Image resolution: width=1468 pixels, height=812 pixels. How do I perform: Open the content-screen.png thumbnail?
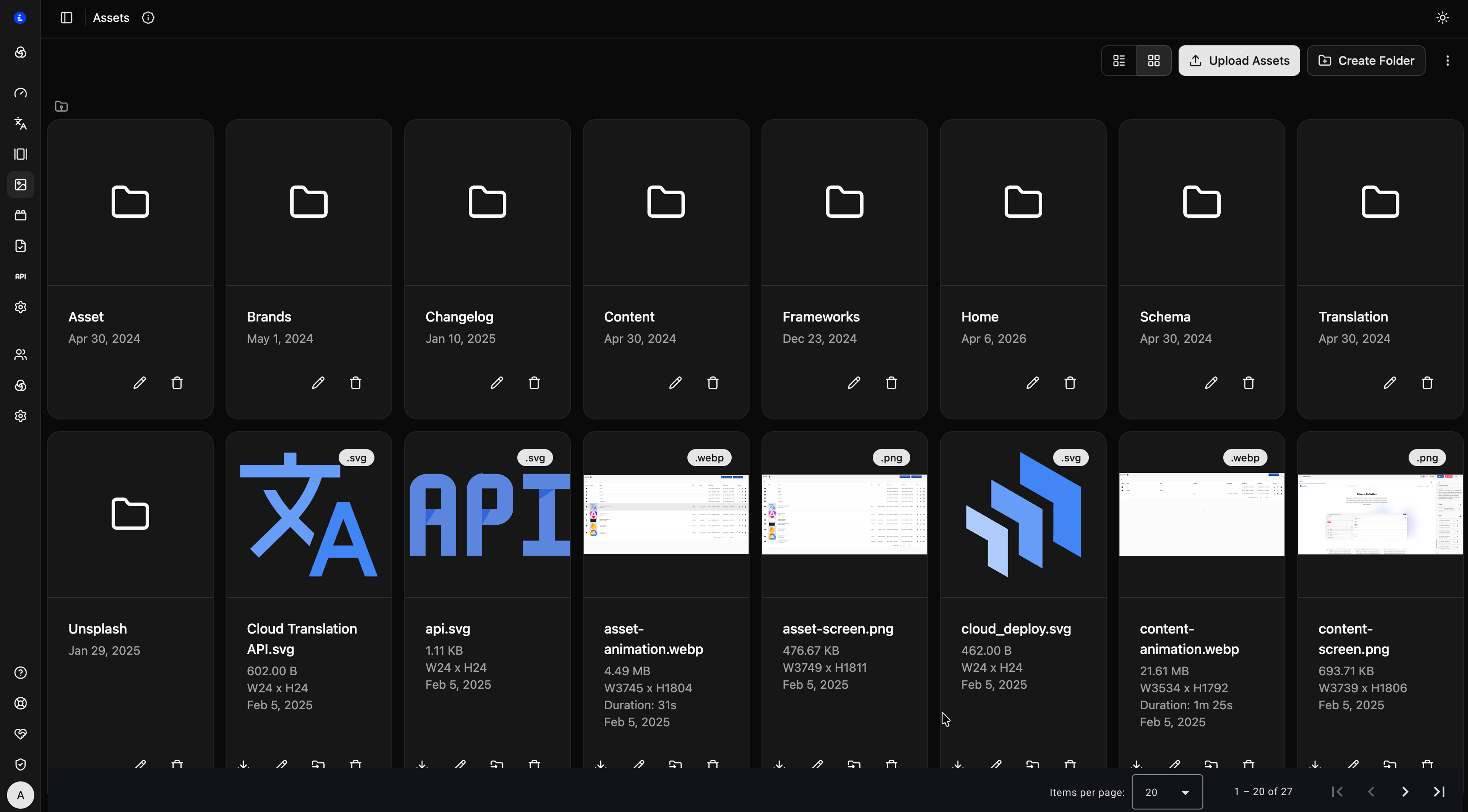point(1380,514)
